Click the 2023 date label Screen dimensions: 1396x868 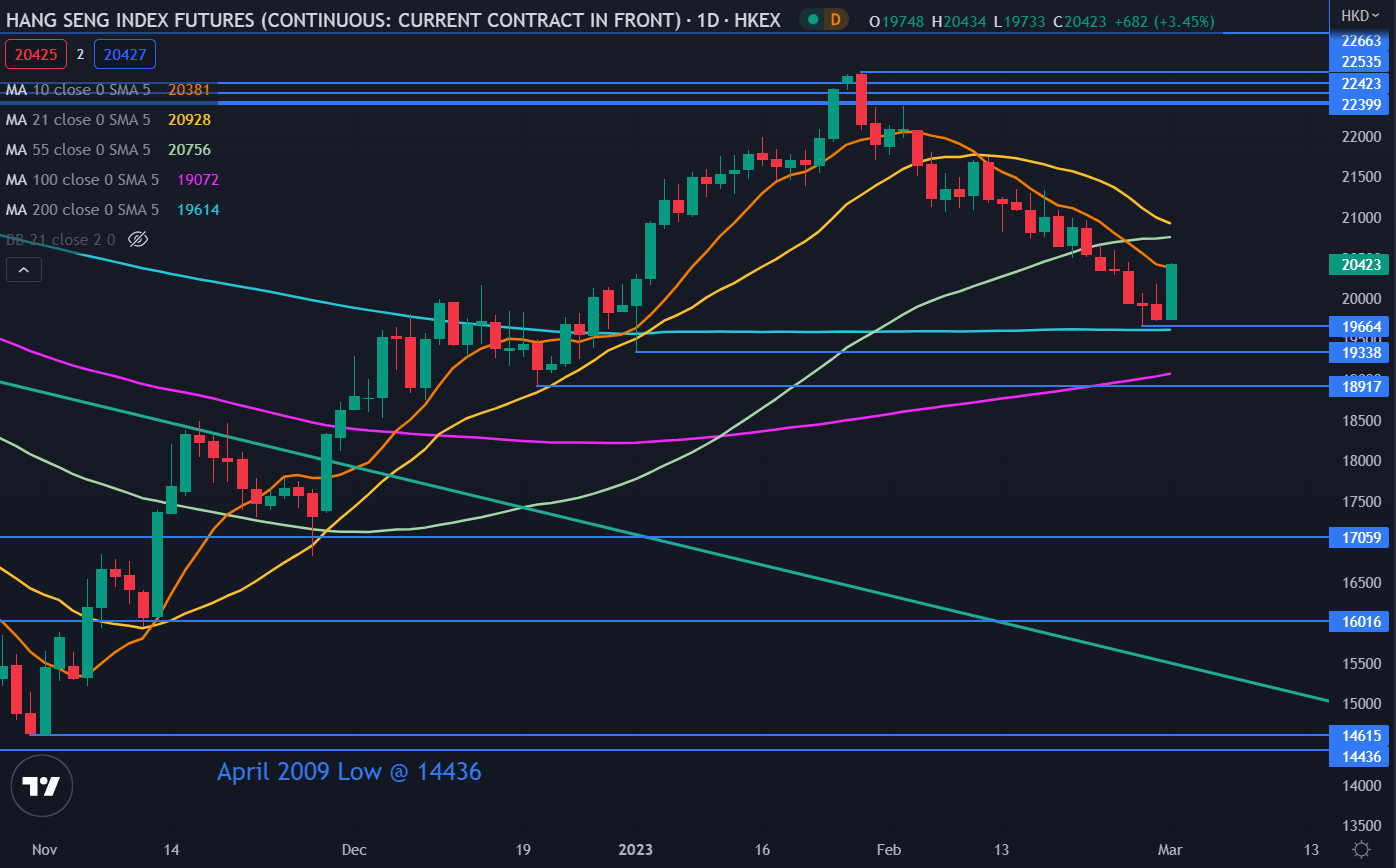(x=635, y=850)
